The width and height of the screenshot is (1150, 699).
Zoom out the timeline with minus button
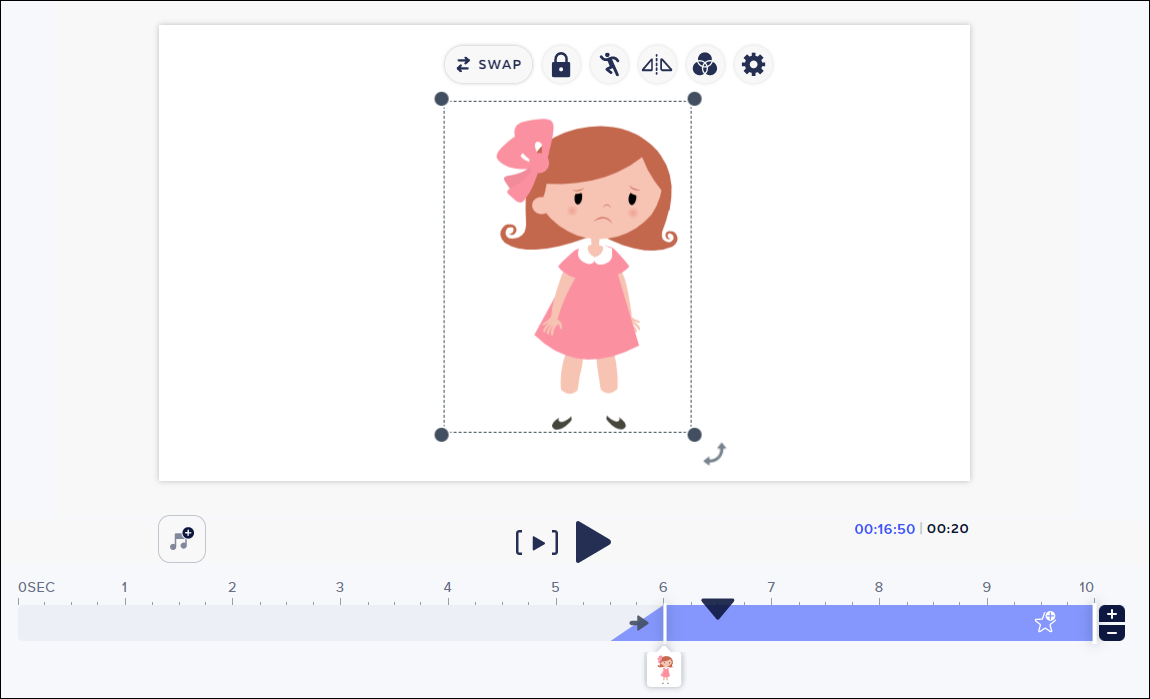(1112, 632)
